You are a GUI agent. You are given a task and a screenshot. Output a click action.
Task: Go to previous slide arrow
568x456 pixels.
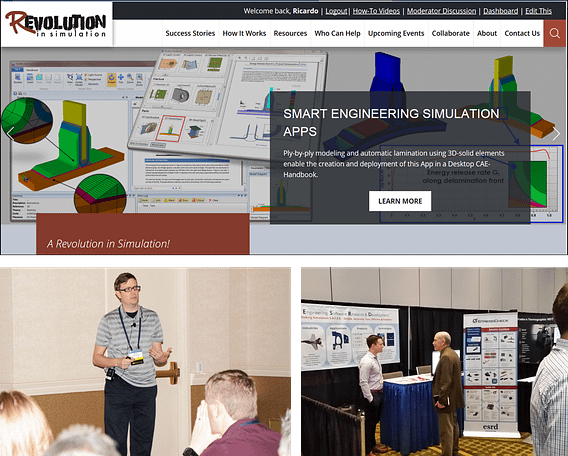pyautogui.click(x=11, y=134)
